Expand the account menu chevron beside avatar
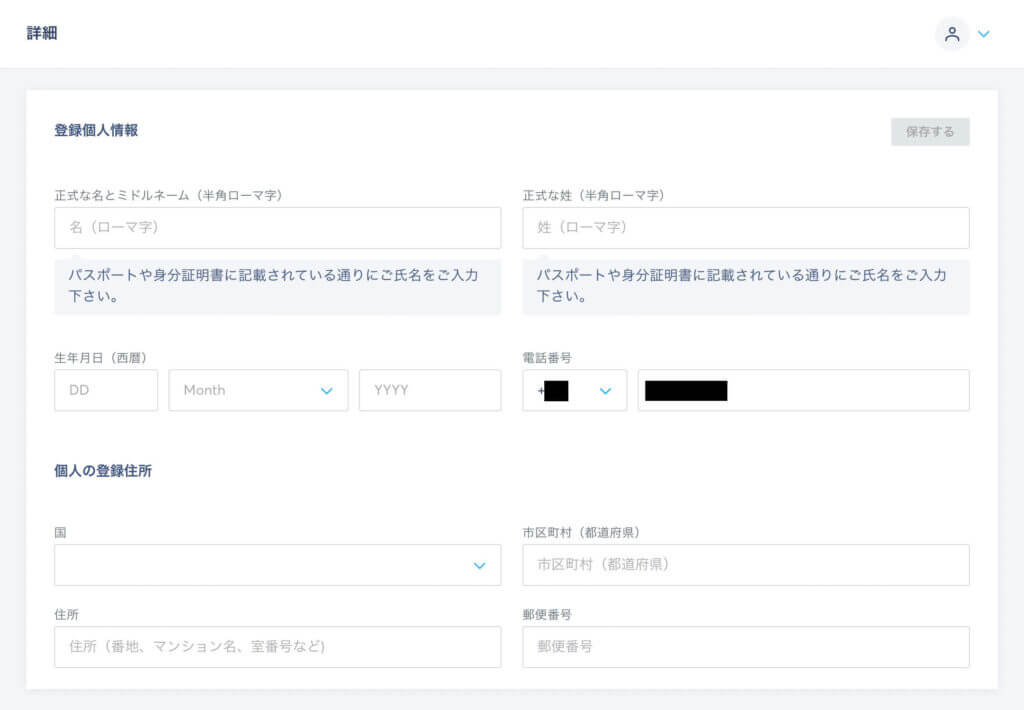The image size is (1024, 710). tap(984, 34)
